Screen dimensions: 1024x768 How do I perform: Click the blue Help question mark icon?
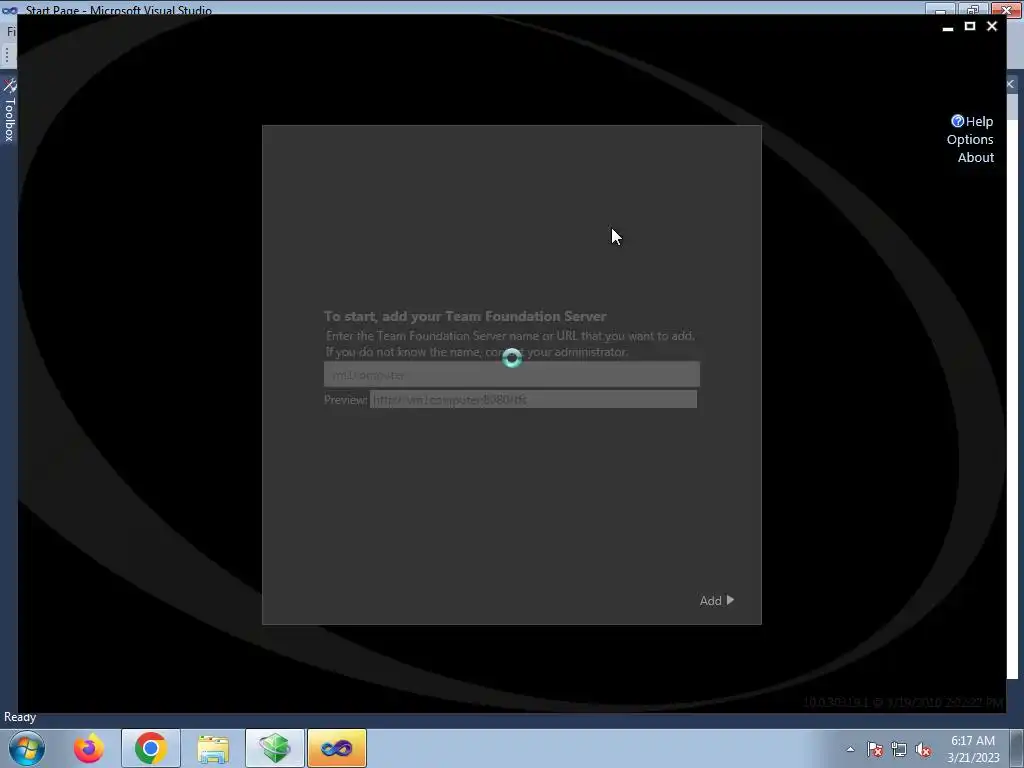957,121
